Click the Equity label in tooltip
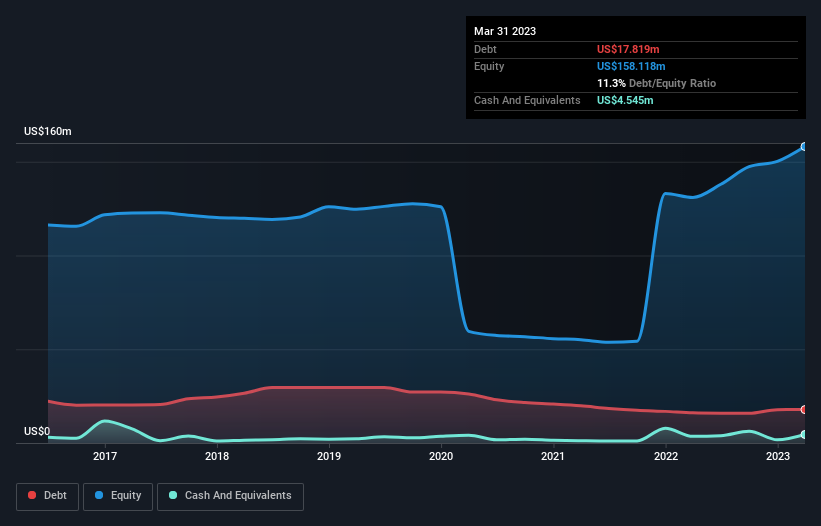Screen dimensions: 821x526 pyautogui.click(x=489, y=66)
